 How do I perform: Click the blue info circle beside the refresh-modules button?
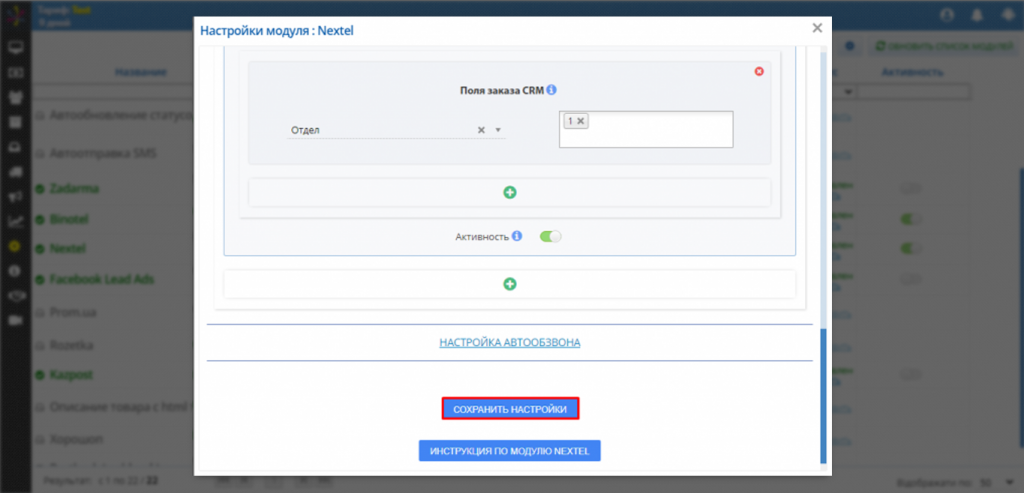pos(850,46)
